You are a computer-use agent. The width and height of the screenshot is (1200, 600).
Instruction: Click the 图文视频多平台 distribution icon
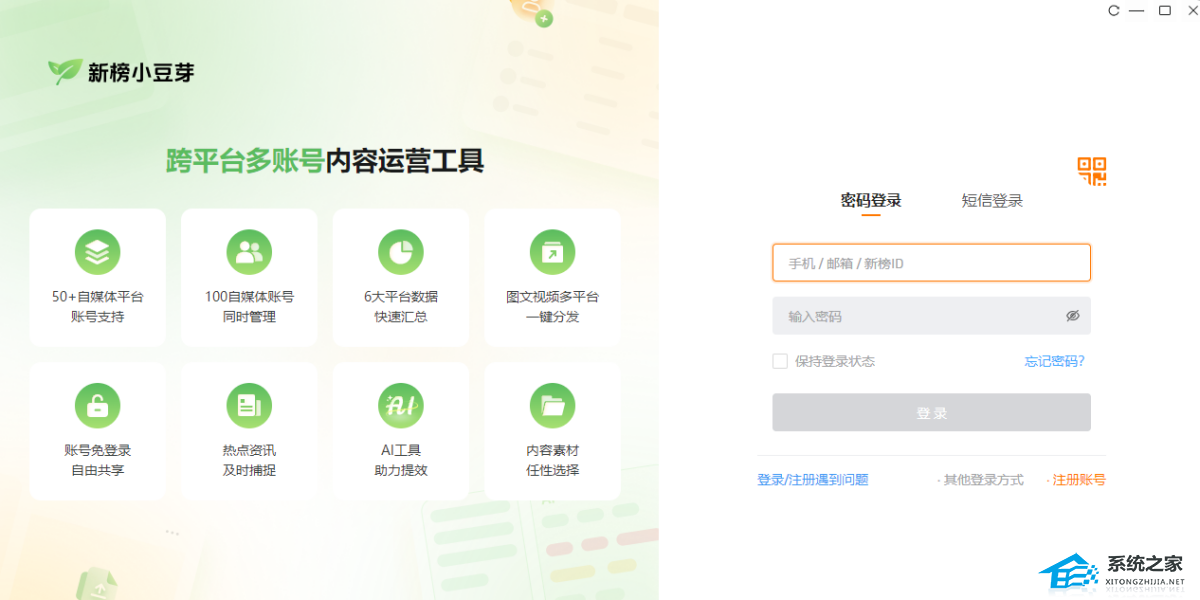[552, 252]
